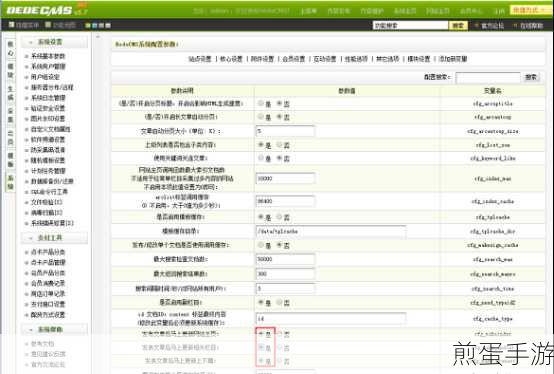Choose 是 for cfg_arcautosp row
This screenshot has width=554, height=374.
point(261,117)
